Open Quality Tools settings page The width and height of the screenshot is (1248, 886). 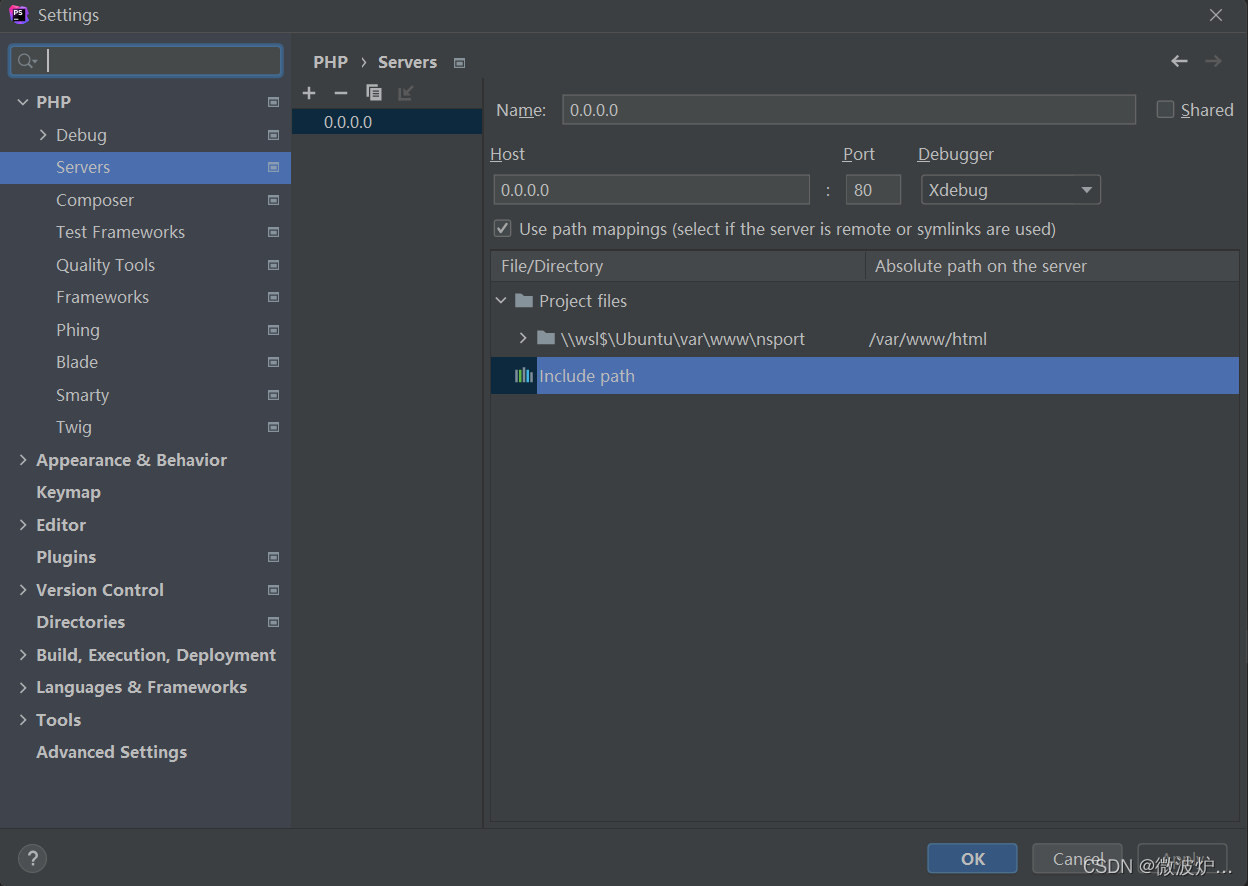(105, 265)
